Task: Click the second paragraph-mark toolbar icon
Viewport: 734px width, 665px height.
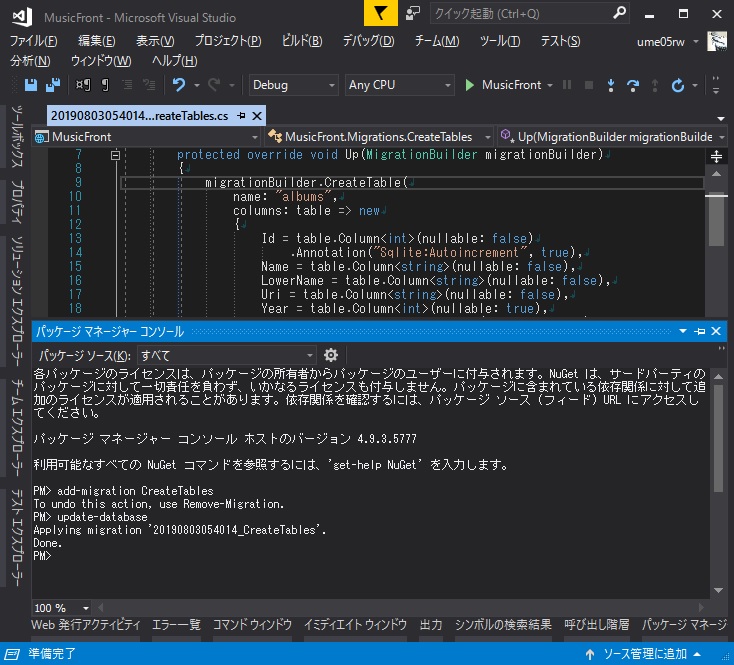Action: [105, 85]
